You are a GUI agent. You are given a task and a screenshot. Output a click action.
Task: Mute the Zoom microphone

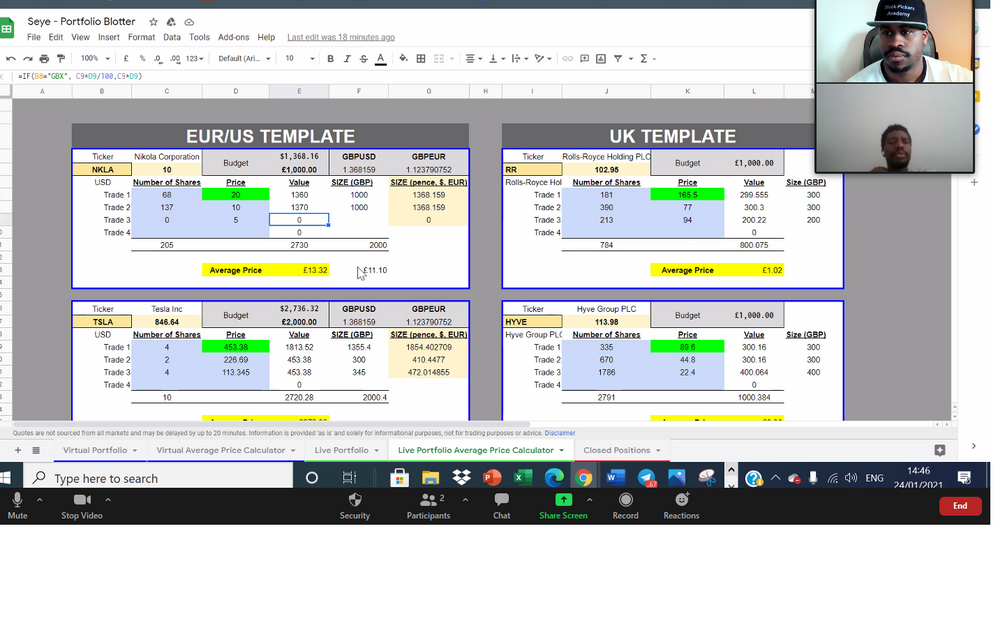tap(17, 506)
